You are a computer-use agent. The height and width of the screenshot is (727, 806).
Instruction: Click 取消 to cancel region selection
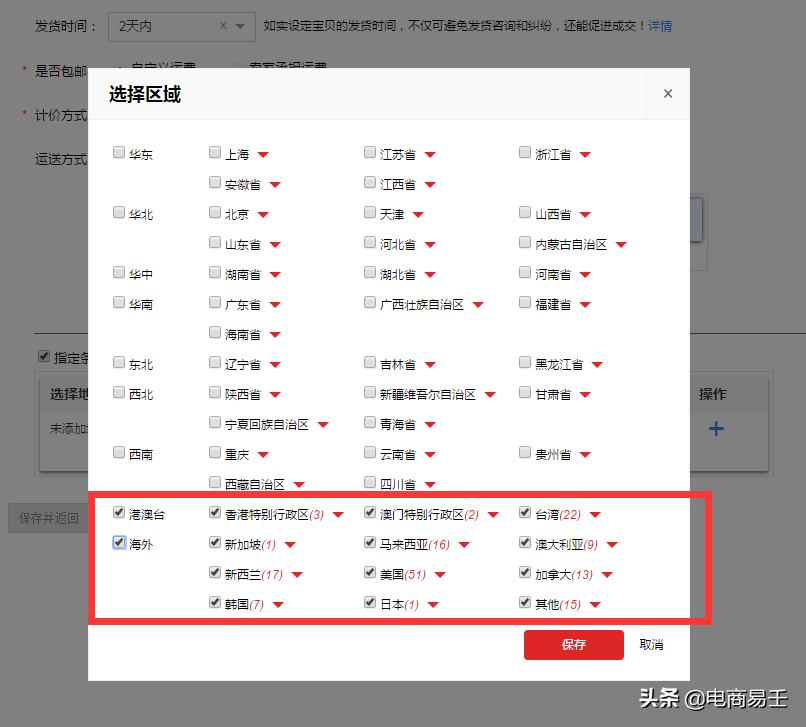click(651, 645)
